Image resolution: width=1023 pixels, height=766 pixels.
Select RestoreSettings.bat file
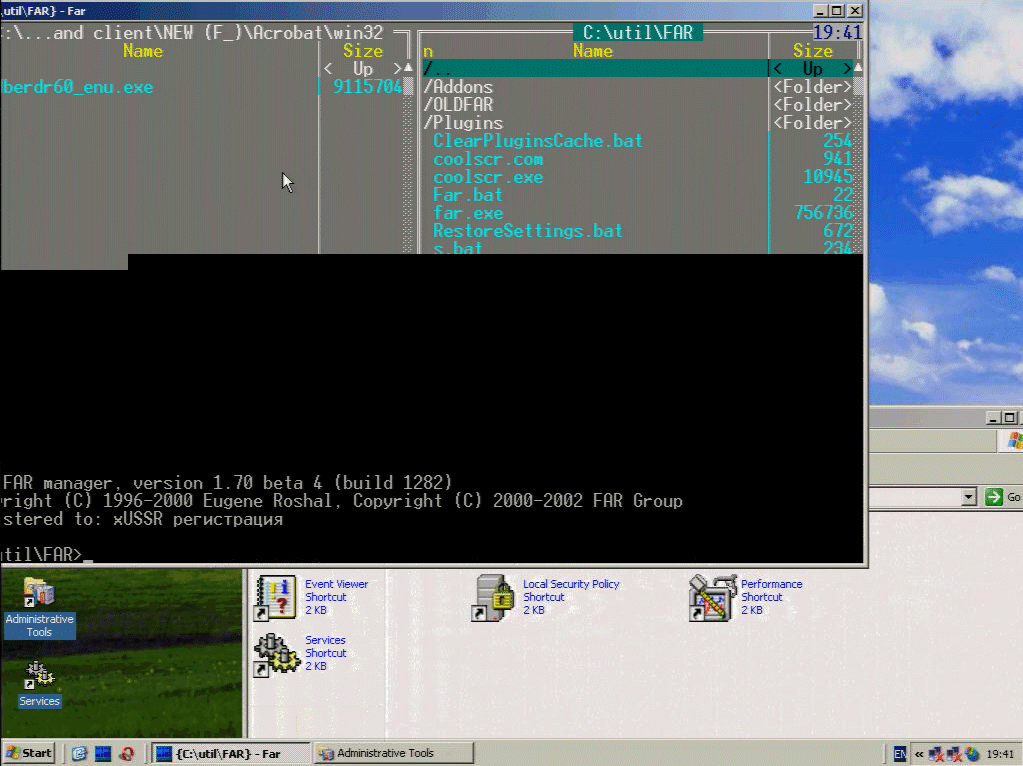(527, 231)
